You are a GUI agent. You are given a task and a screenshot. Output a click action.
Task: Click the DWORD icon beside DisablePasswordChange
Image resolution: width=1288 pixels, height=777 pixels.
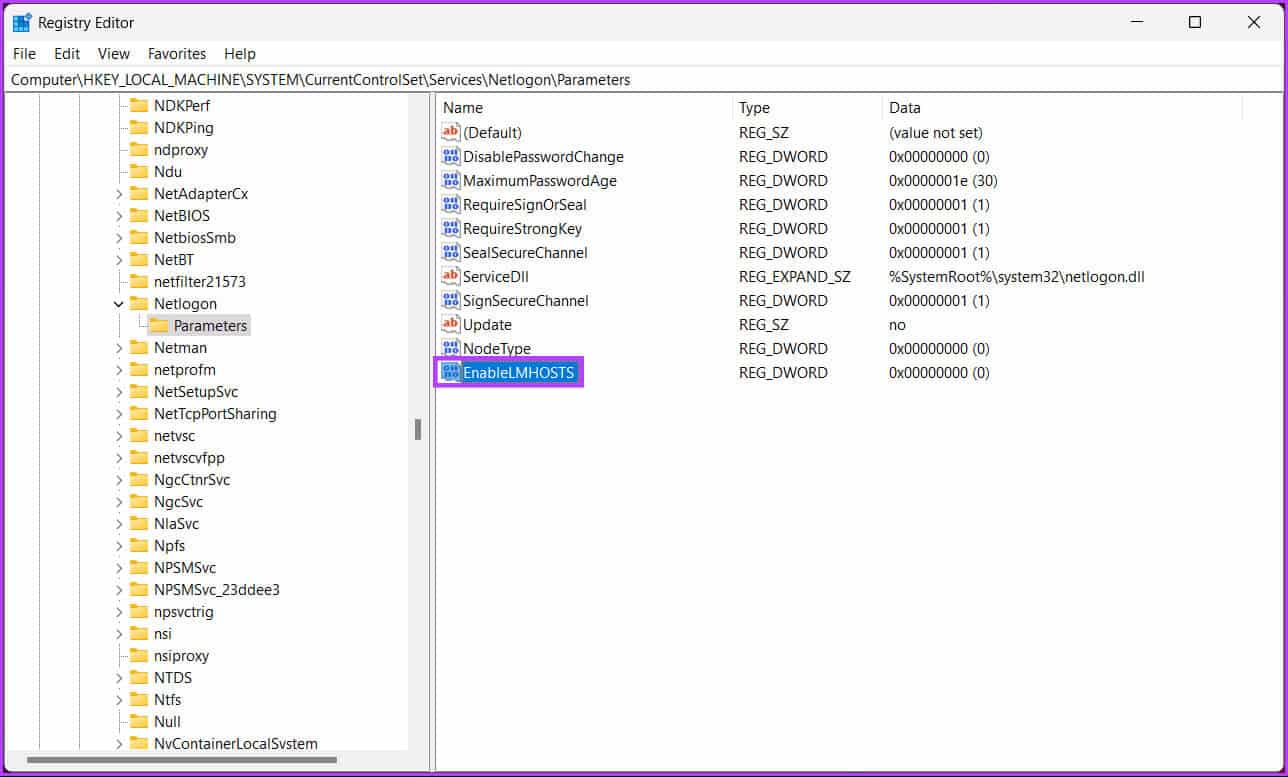pos(450,157)
